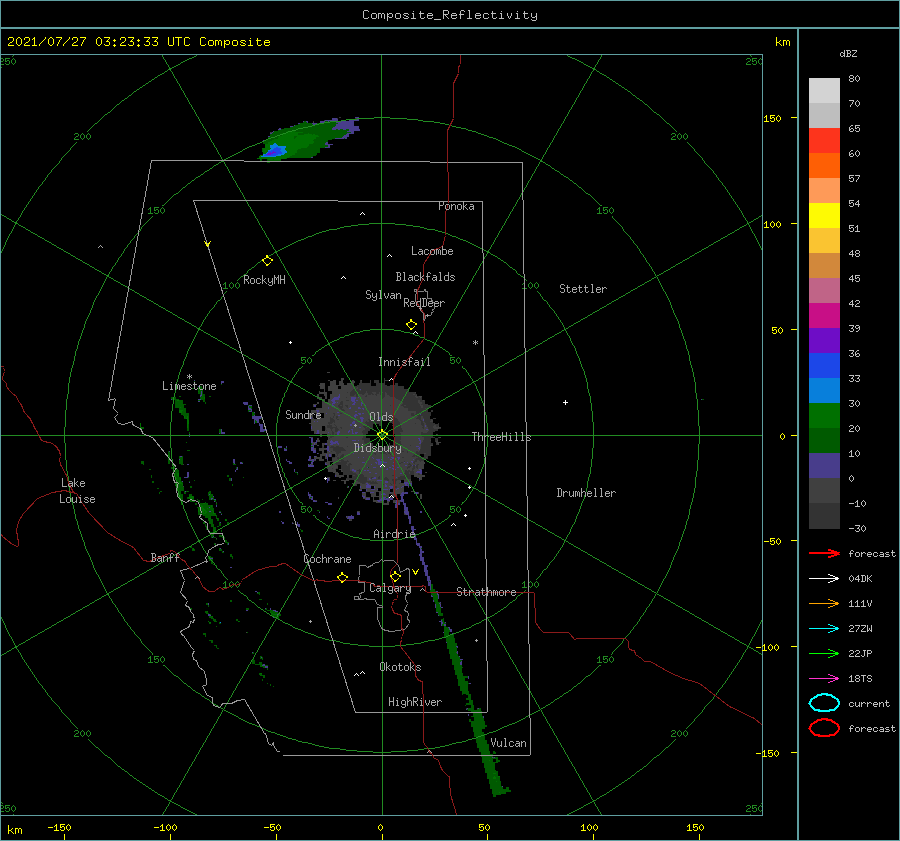Click the Banff label on map
The image size is (900, 841).
[x=165, y=557]
